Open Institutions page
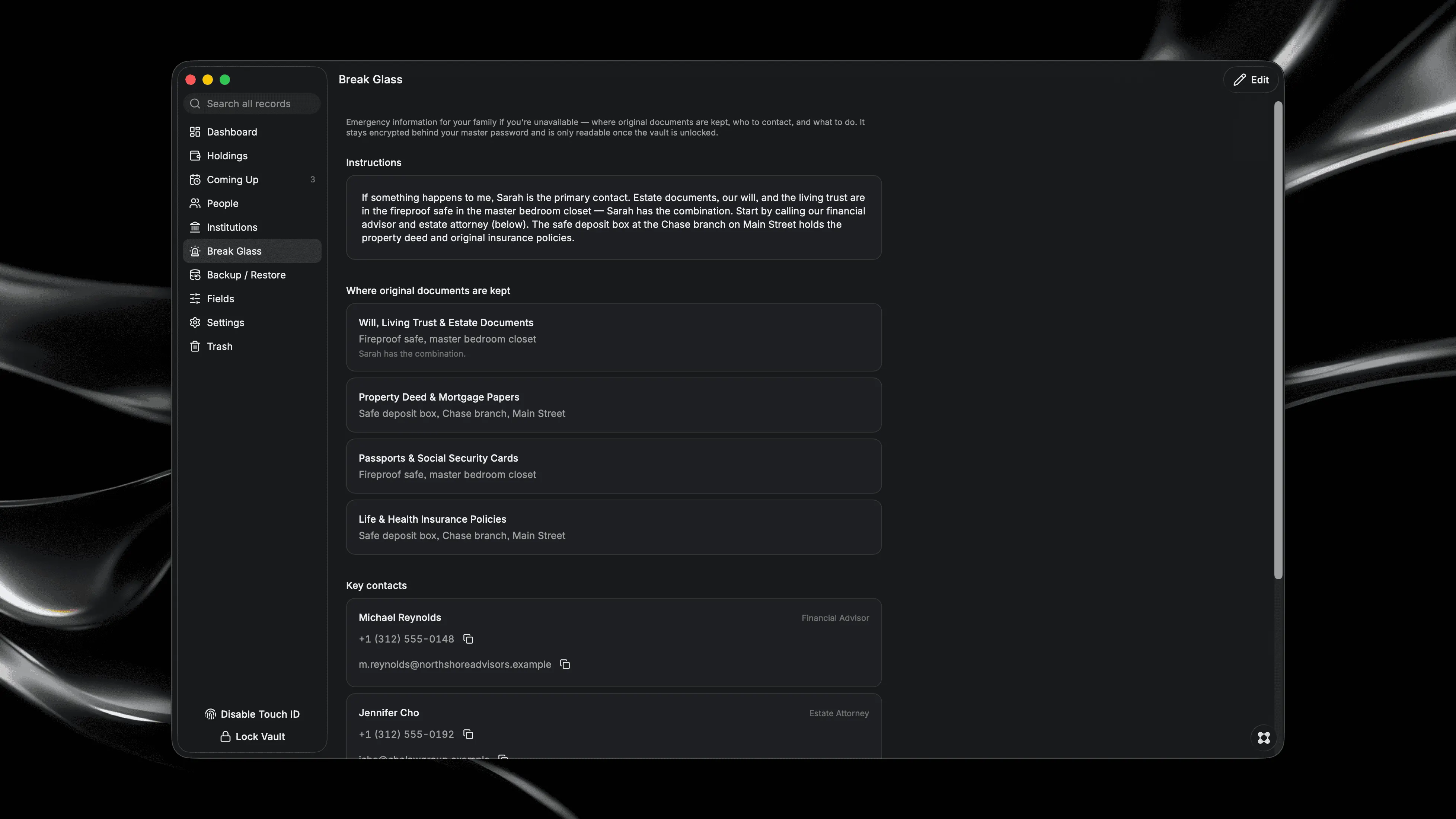1456x819 pixels. [252, 227]
